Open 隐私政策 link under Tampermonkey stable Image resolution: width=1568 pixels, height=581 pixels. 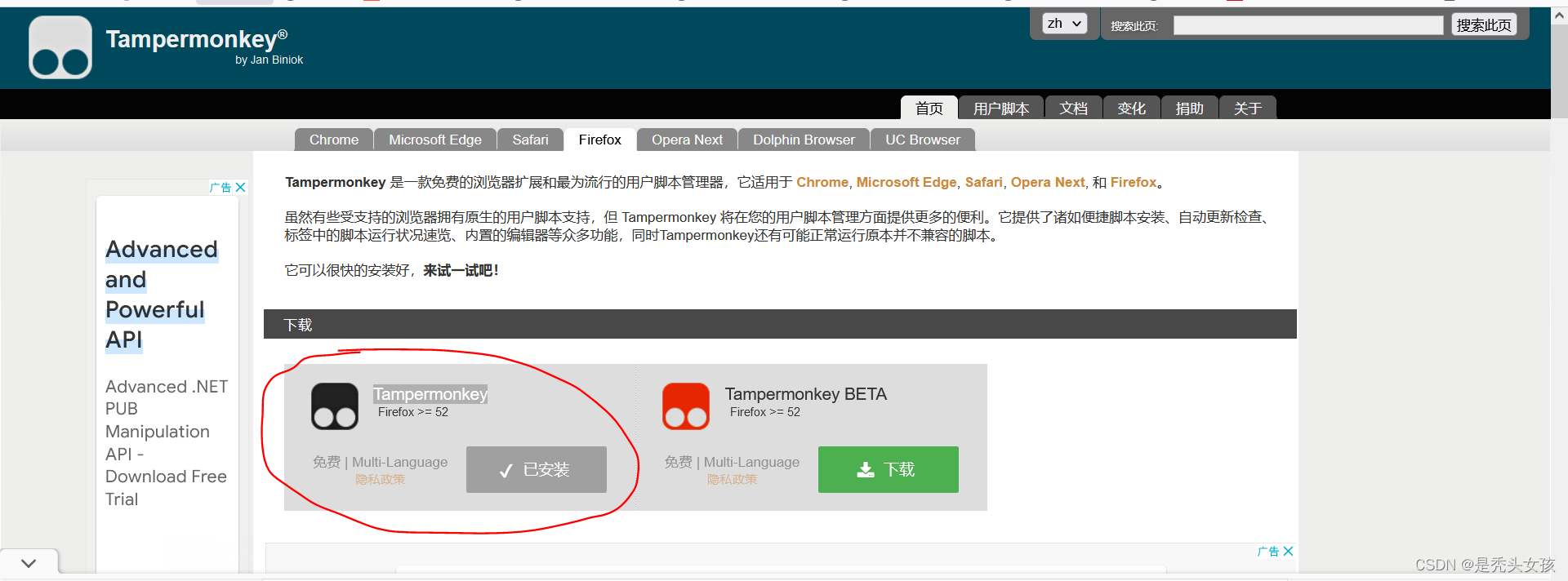tap(381, 480)
